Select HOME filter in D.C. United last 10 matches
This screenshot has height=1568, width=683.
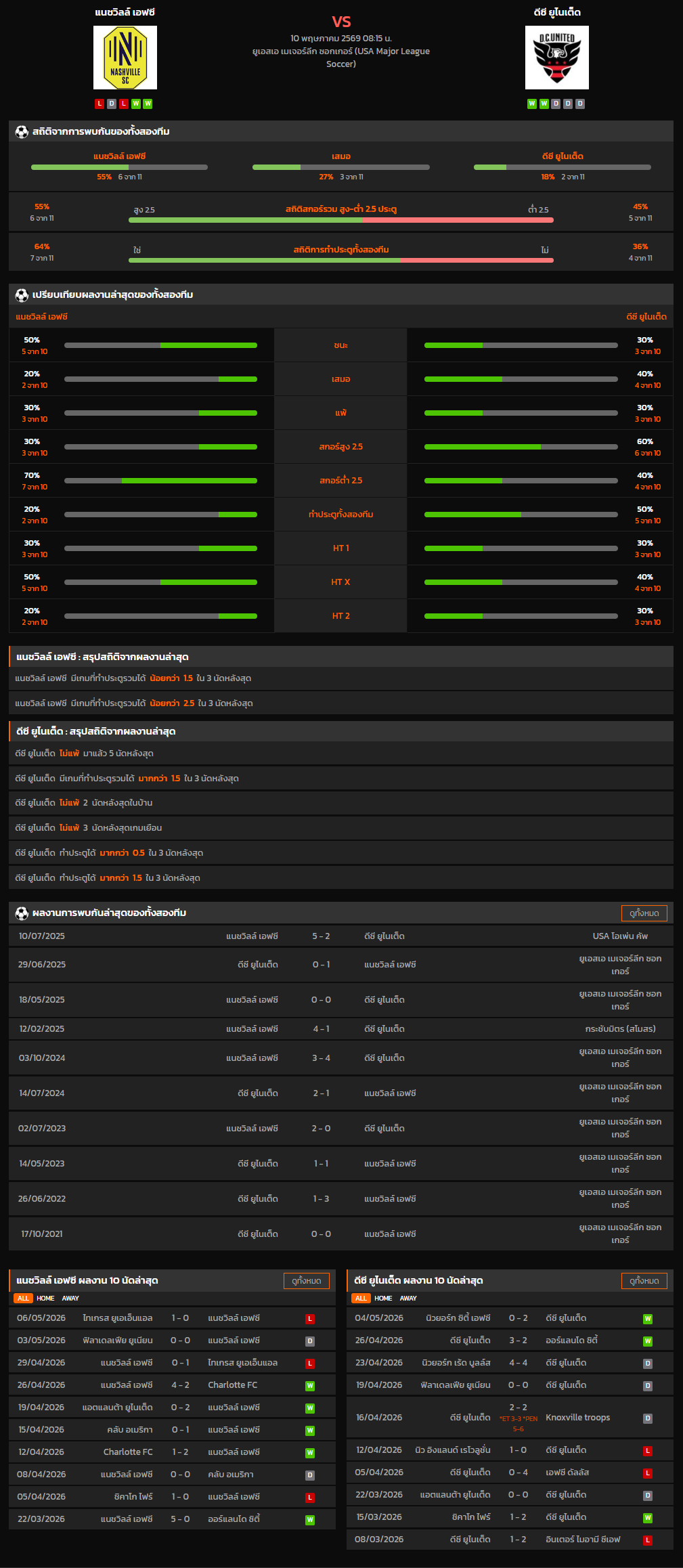tap(383, 1299)
